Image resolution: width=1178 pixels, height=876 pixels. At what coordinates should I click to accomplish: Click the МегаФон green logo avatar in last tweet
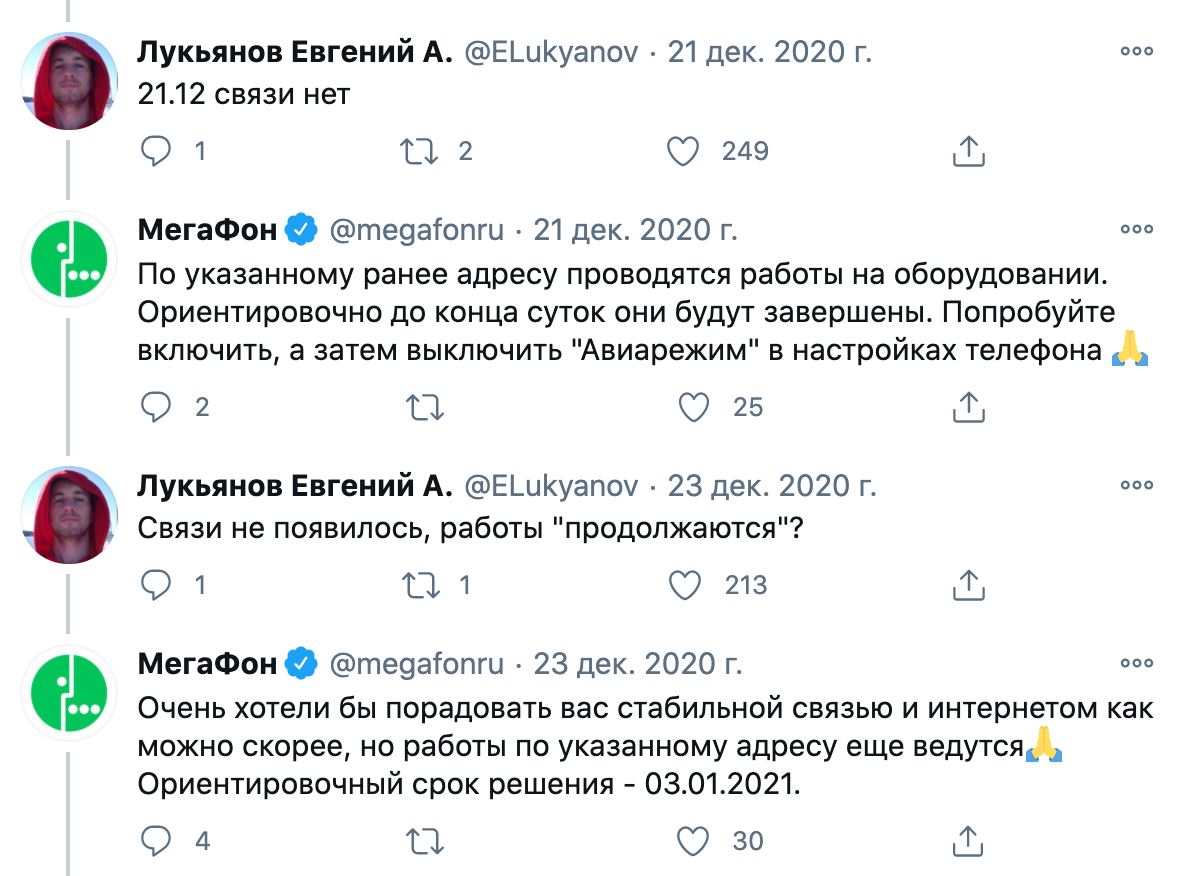click(70, 696)
